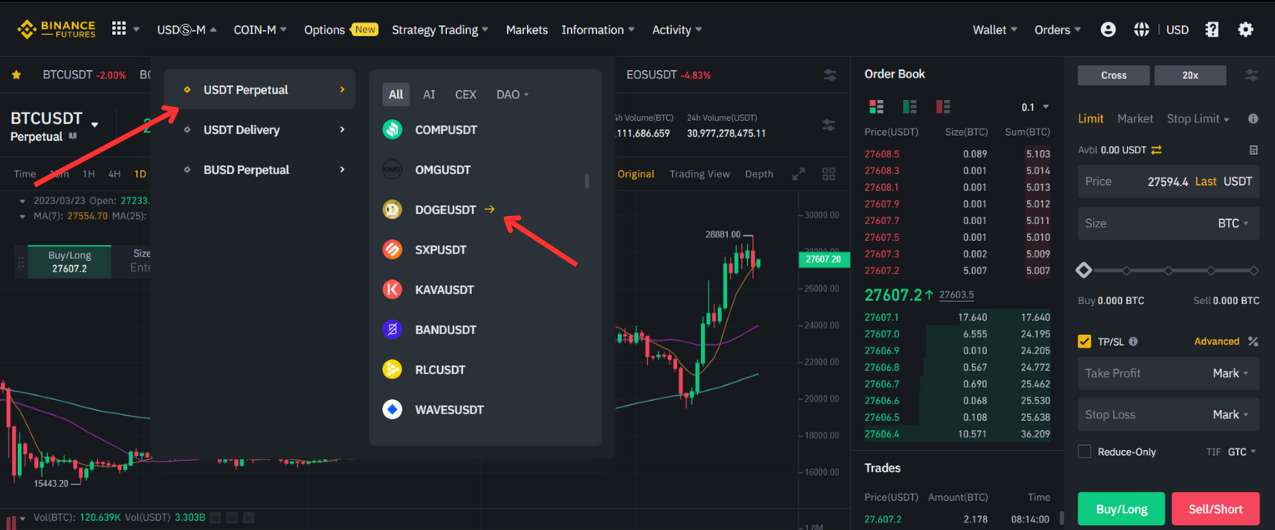Switch to Stop Limit order tab
Image resolution: width=1275 pixels, height=530 pixels.
pyautogui.click(x=1198, y=119)
